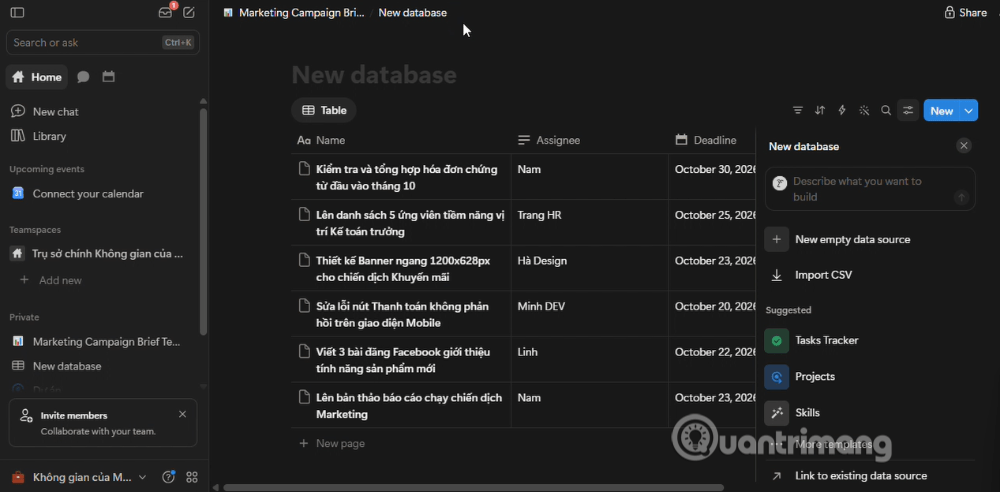Open page icon of Lên danh sách 5 ứng viên row

[x=304, y=215]
